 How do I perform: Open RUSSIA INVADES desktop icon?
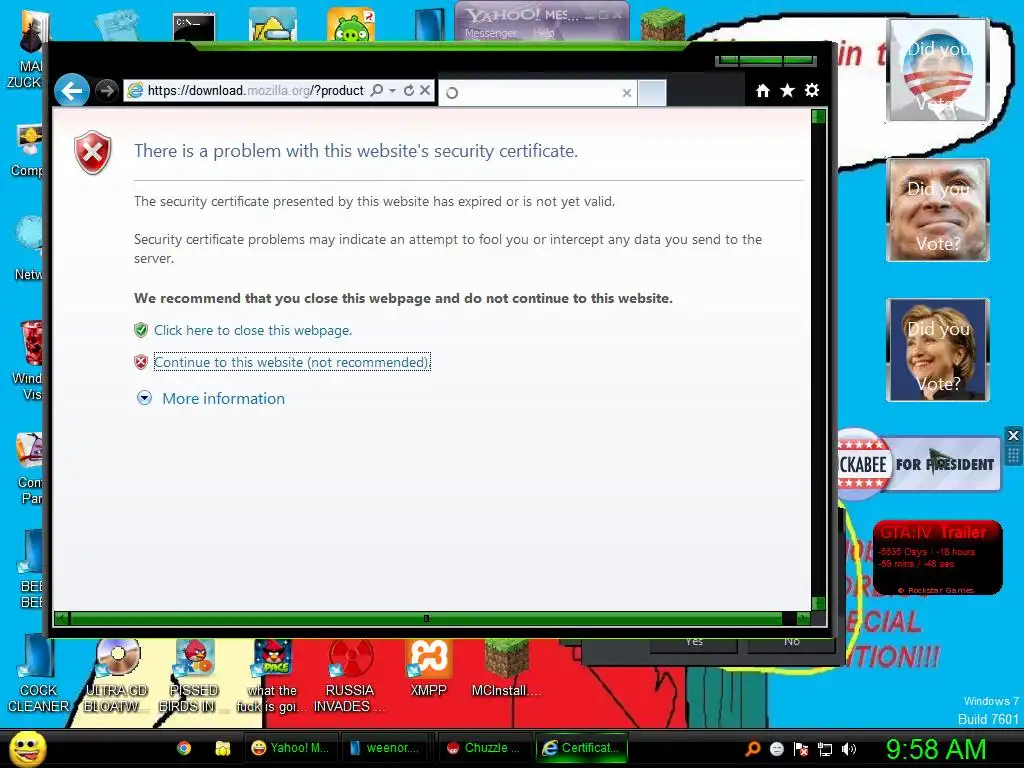[x=349, y=676]
